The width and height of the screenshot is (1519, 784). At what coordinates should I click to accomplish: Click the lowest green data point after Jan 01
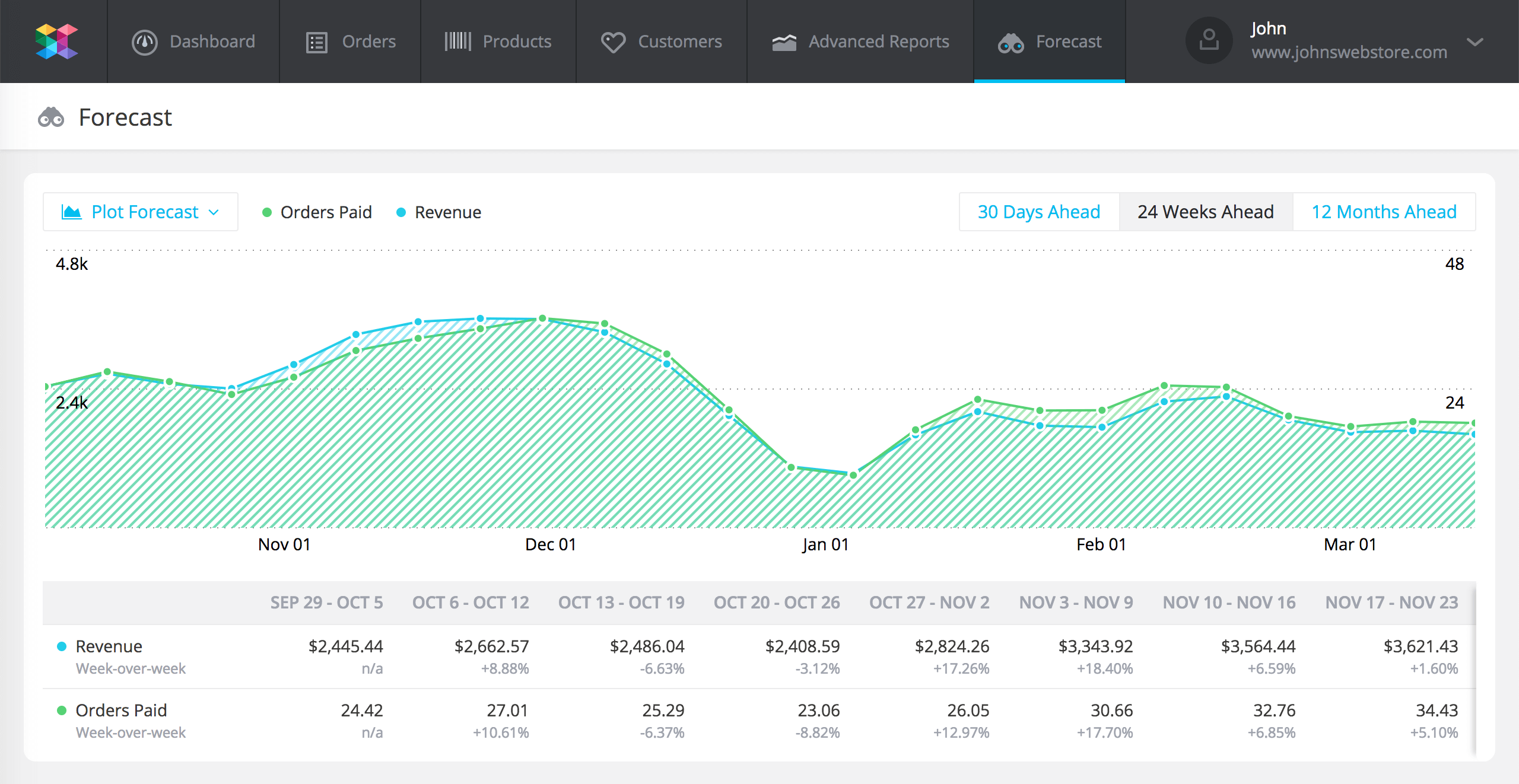tap(853, 475)
